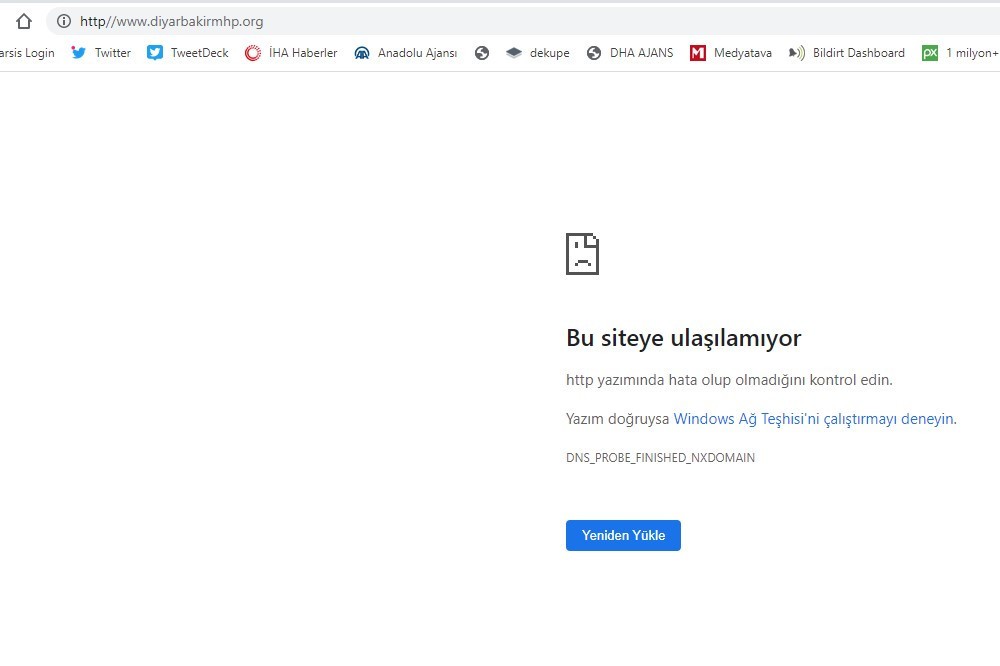Open the Login bookmark at left edge
Screen dimensions: 1000x666
click(27, 53)
